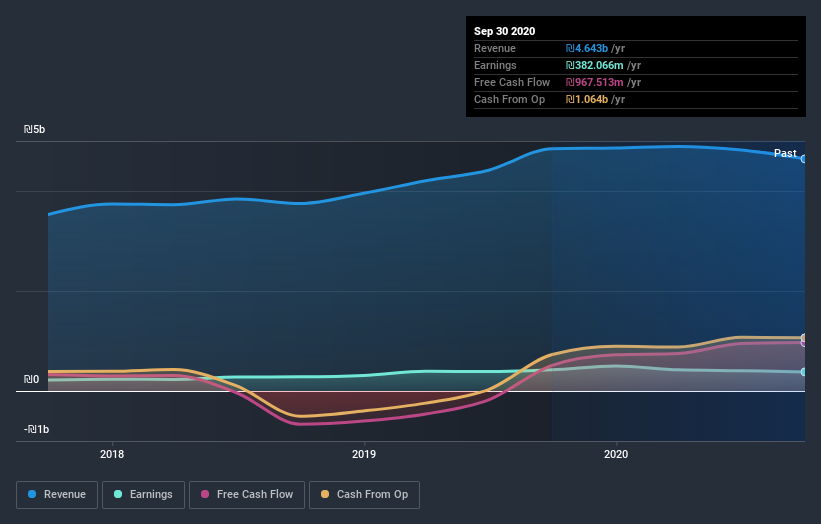Click the Revenue value ₪4.643b in tooltip
Image resolution: width=821 pixels, height=524 pixels.
pyautogui.click(x=587, y=48)
